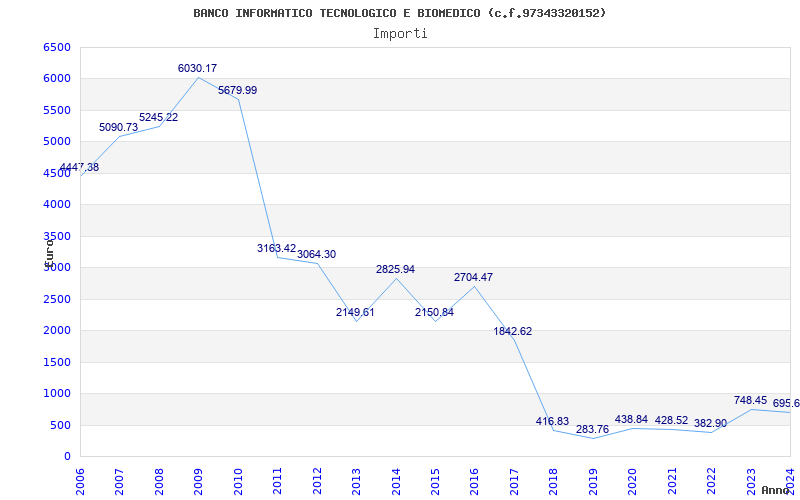The image size is (800, 500).
Task: Select the 2149.61 data label
Action: (355, 312)
